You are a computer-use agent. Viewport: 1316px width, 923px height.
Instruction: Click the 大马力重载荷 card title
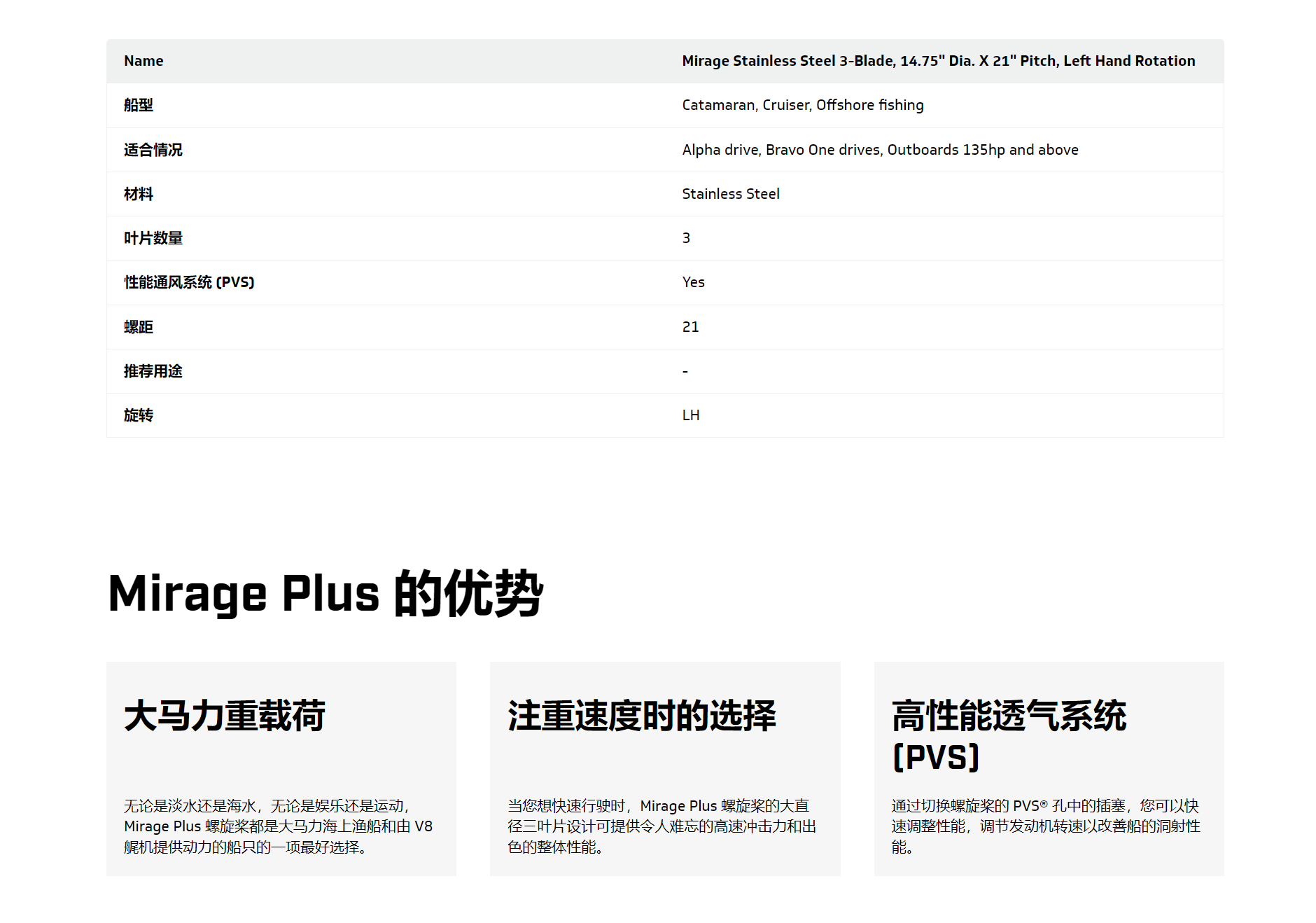225,716
